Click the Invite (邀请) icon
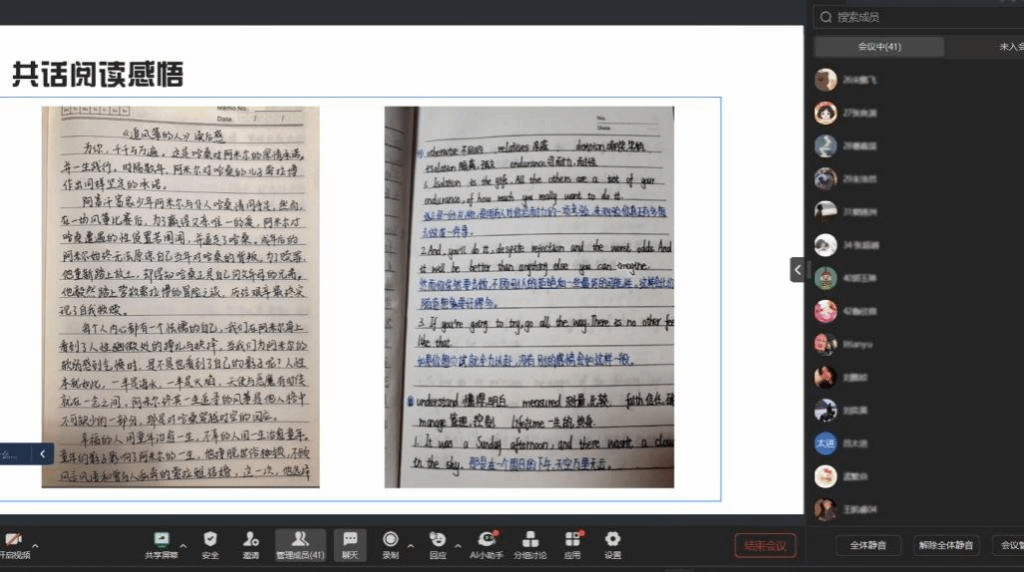This screenshot has width=1024, height=572. (250, 540)
